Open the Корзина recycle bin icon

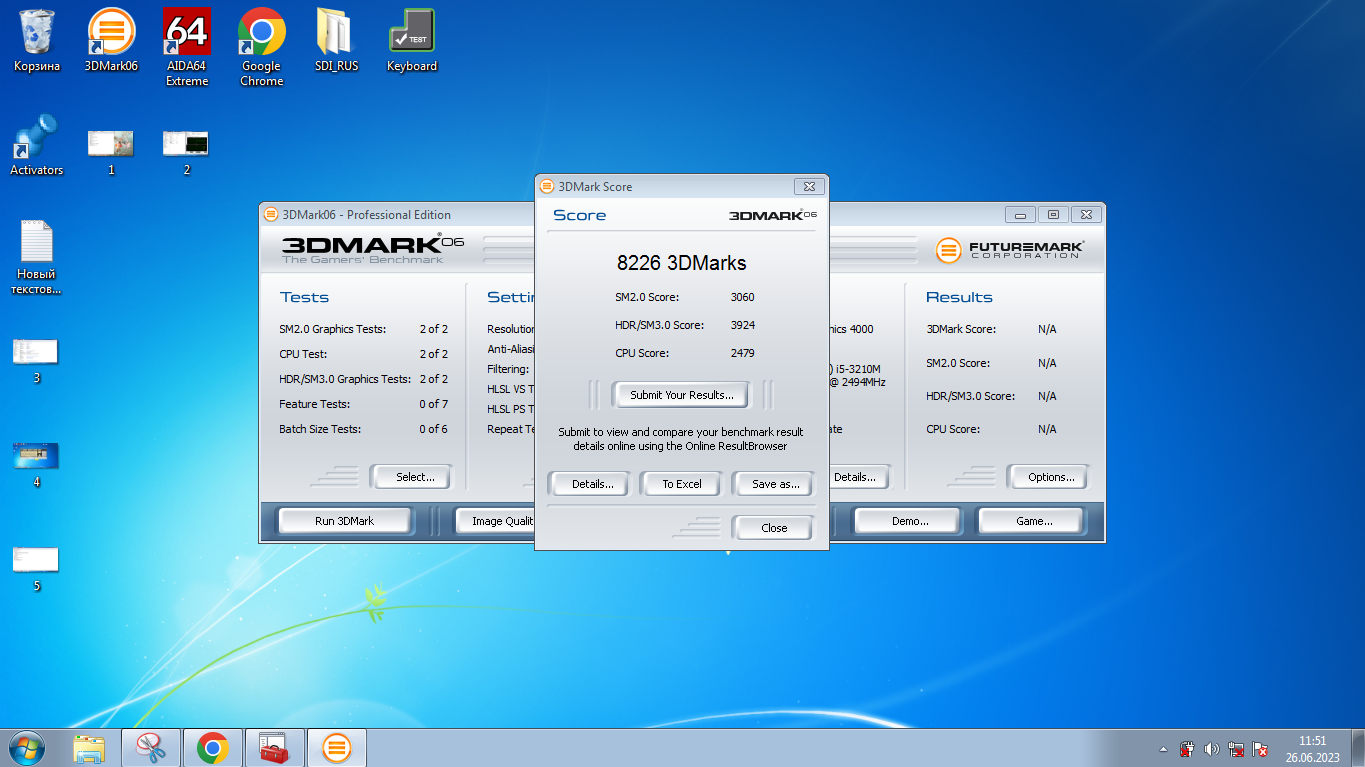pyautogui.click(x=37, y=41)
